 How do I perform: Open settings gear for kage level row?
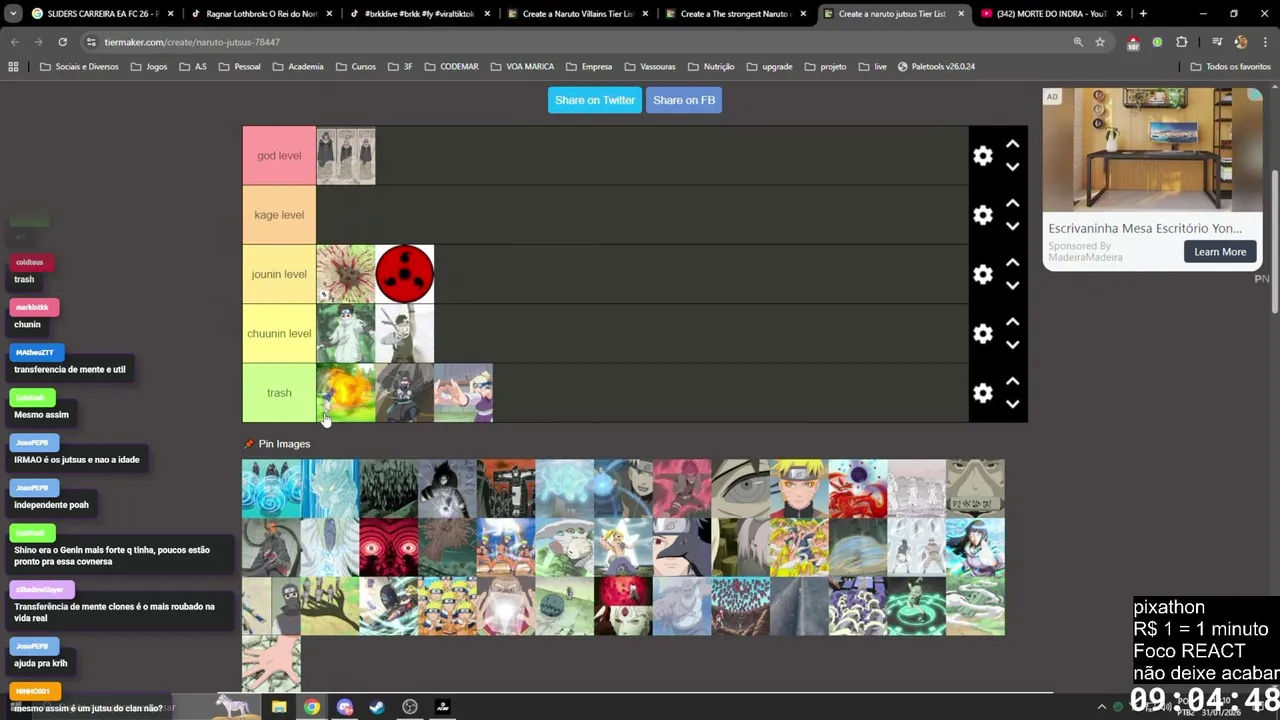(983, 215)
